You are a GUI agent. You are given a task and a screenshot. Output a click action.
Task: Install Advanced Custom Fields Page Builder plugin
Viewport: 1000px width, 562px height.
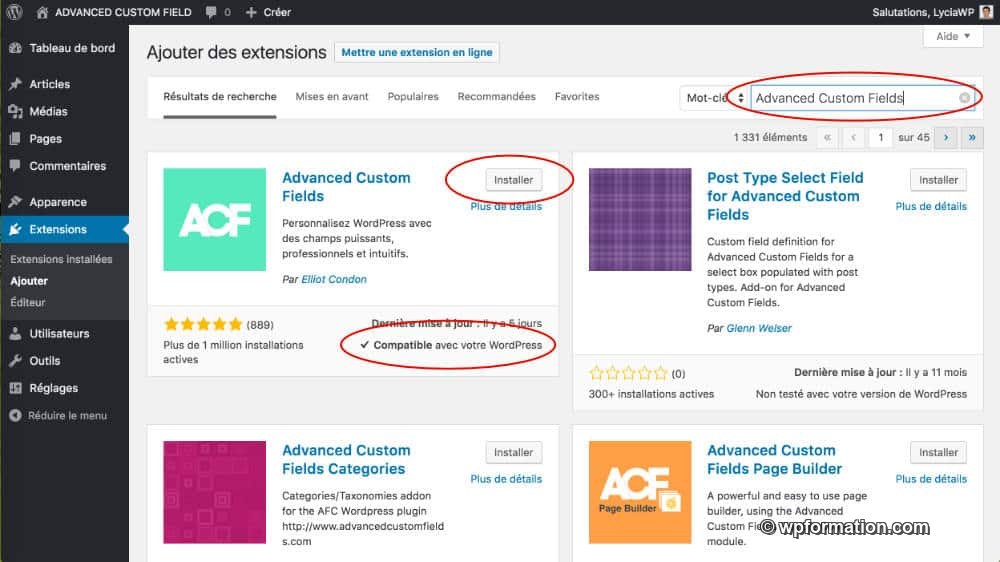pyautogui.click(x=938, y=452)
